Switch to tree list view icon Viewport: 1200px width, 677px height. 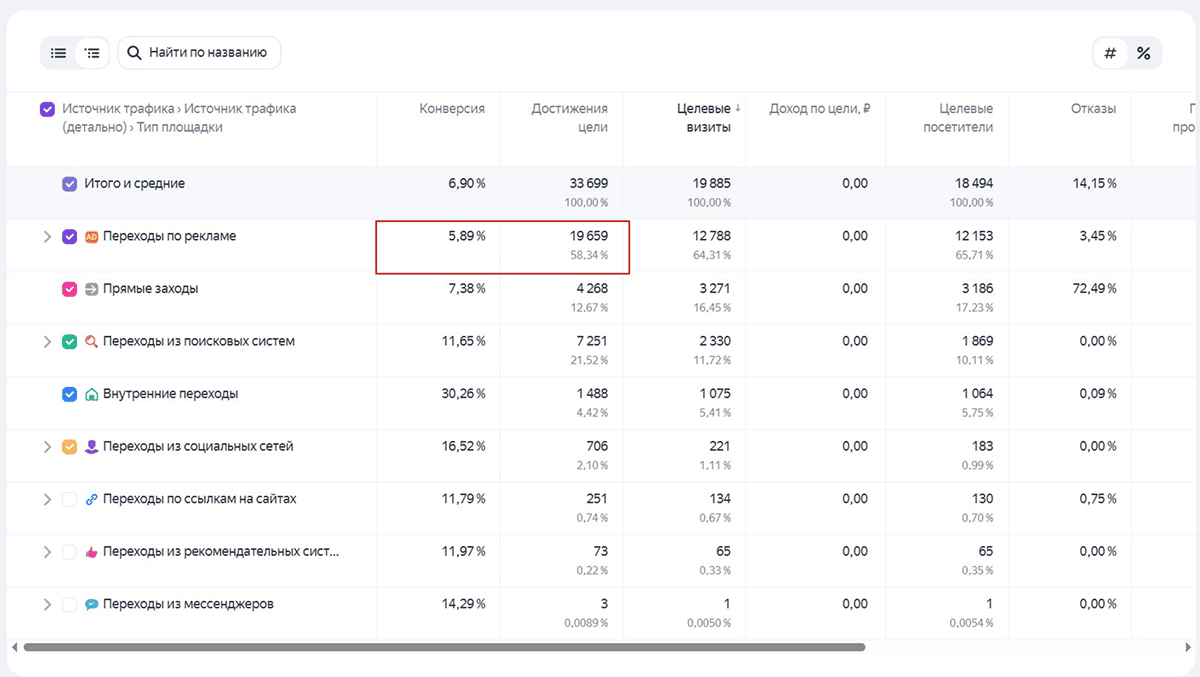click(93, 53)
